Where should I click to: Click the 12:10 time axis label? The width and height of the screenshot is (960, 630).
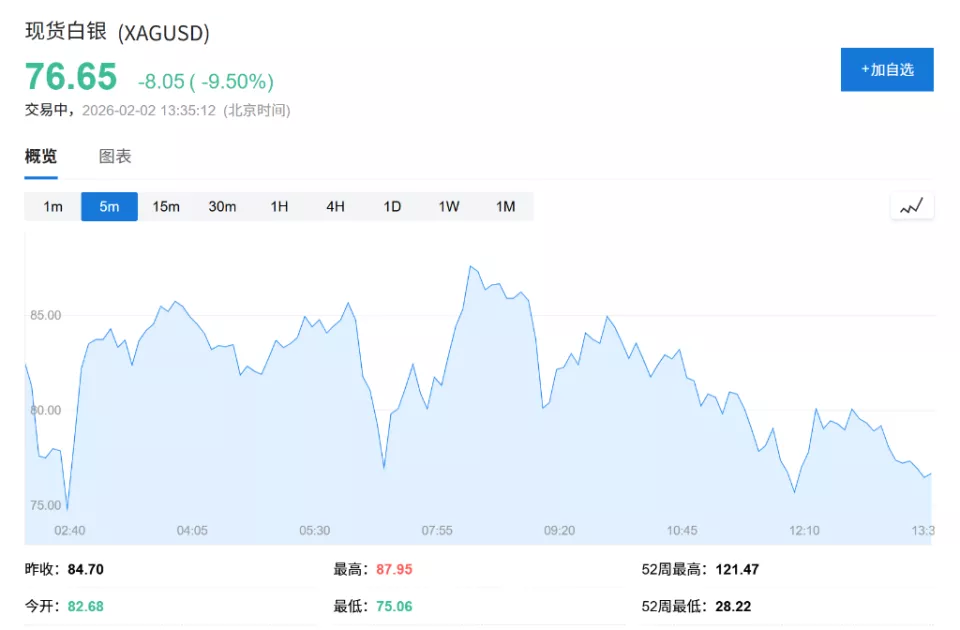[x=804, y=530]
